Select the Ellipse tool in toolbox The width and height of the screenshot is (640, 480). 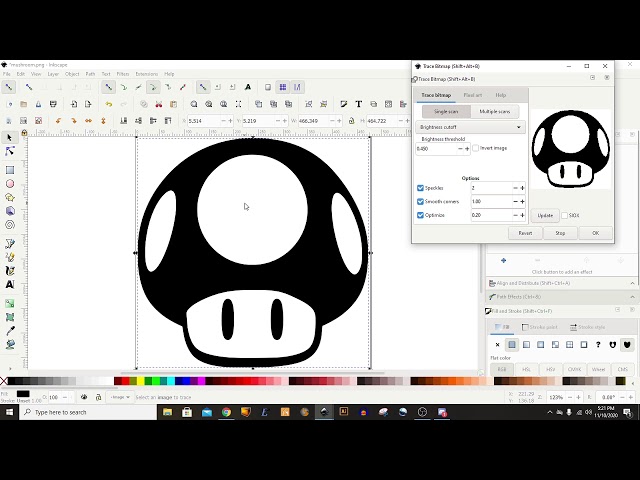pyautogui.click(x=10, y=184)
